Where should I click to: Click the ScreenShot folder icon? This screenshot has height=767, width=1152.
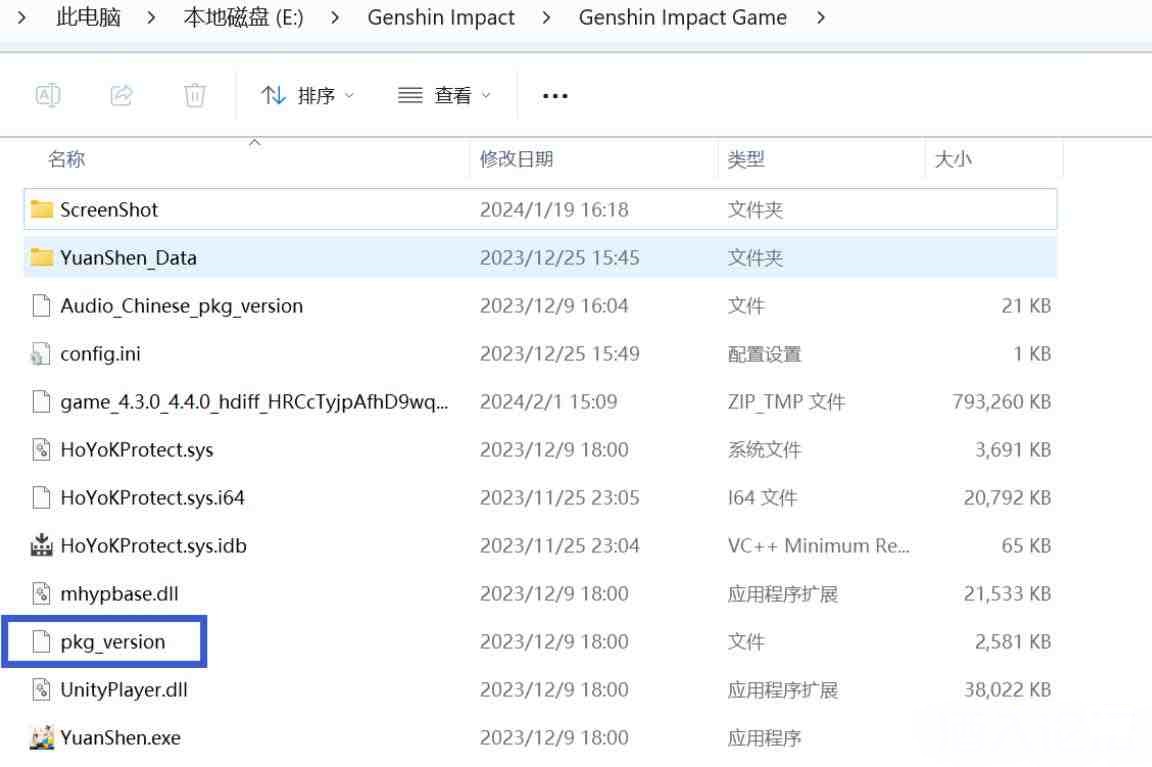[42, 209]
